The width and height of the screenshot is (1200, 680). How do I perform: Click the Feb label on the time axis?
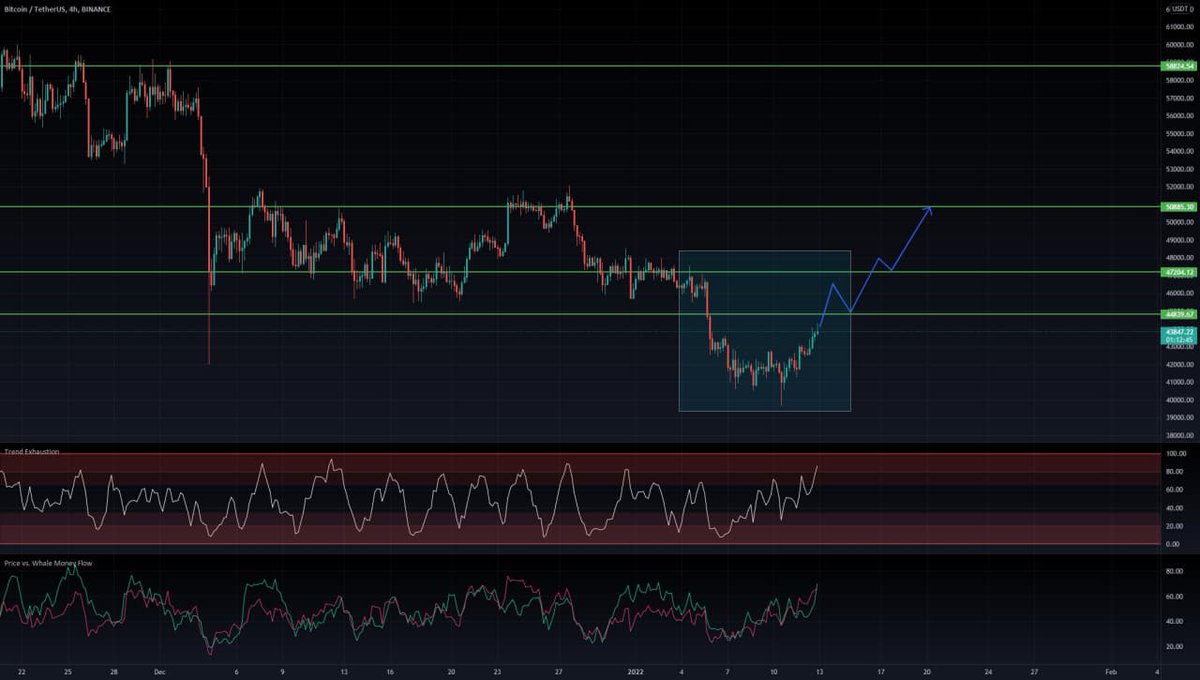pos(1111,672)
